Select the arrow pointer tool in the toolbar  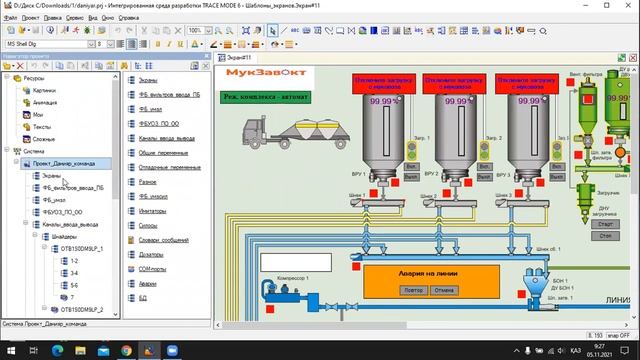273,31
